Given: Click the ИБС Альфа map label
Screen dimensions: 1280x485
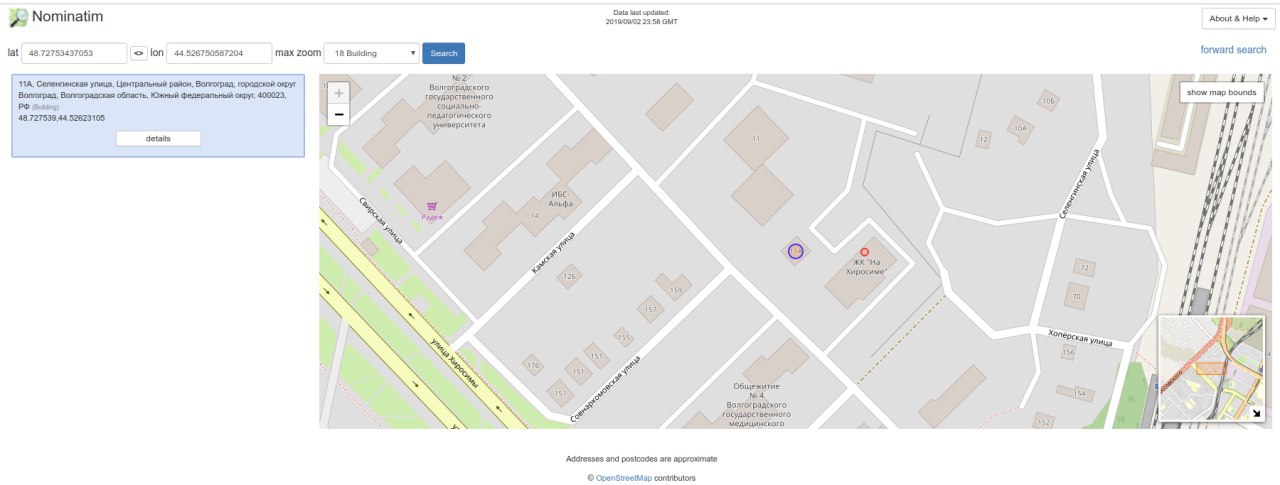Looking at the screenshot, I should pos(561,198).
